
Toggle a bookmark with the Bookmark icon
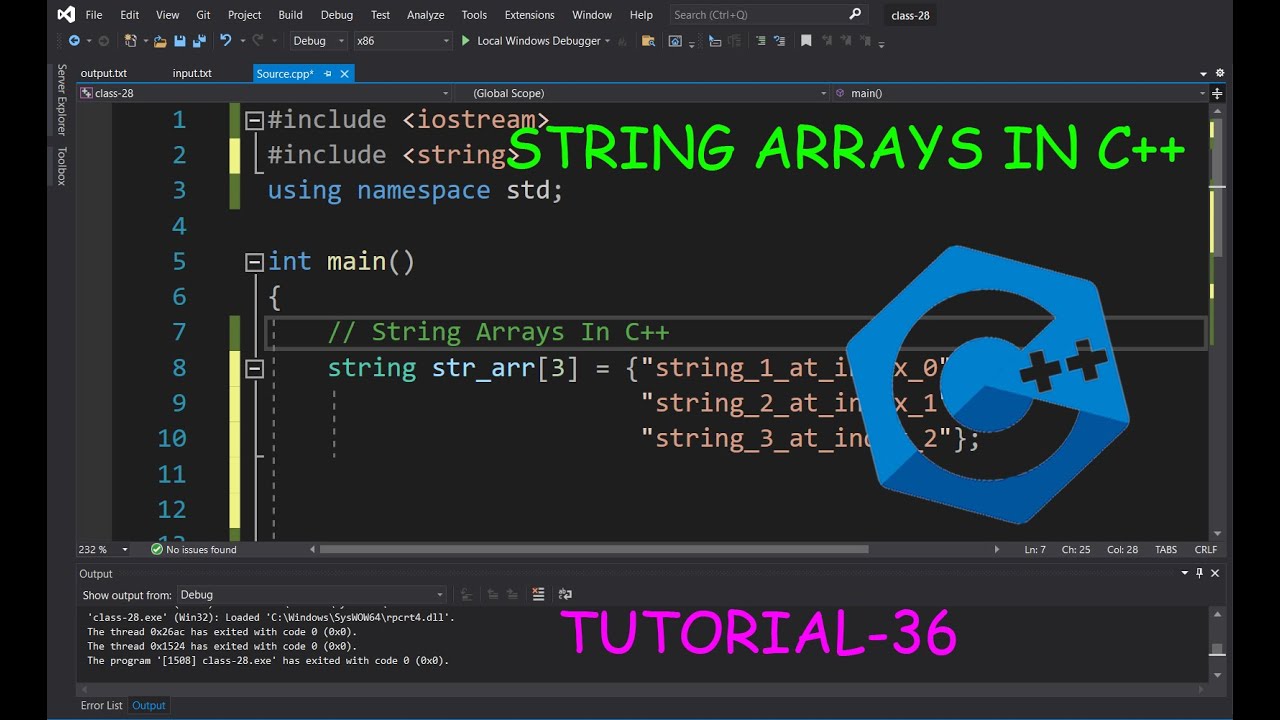pos(806,41)
